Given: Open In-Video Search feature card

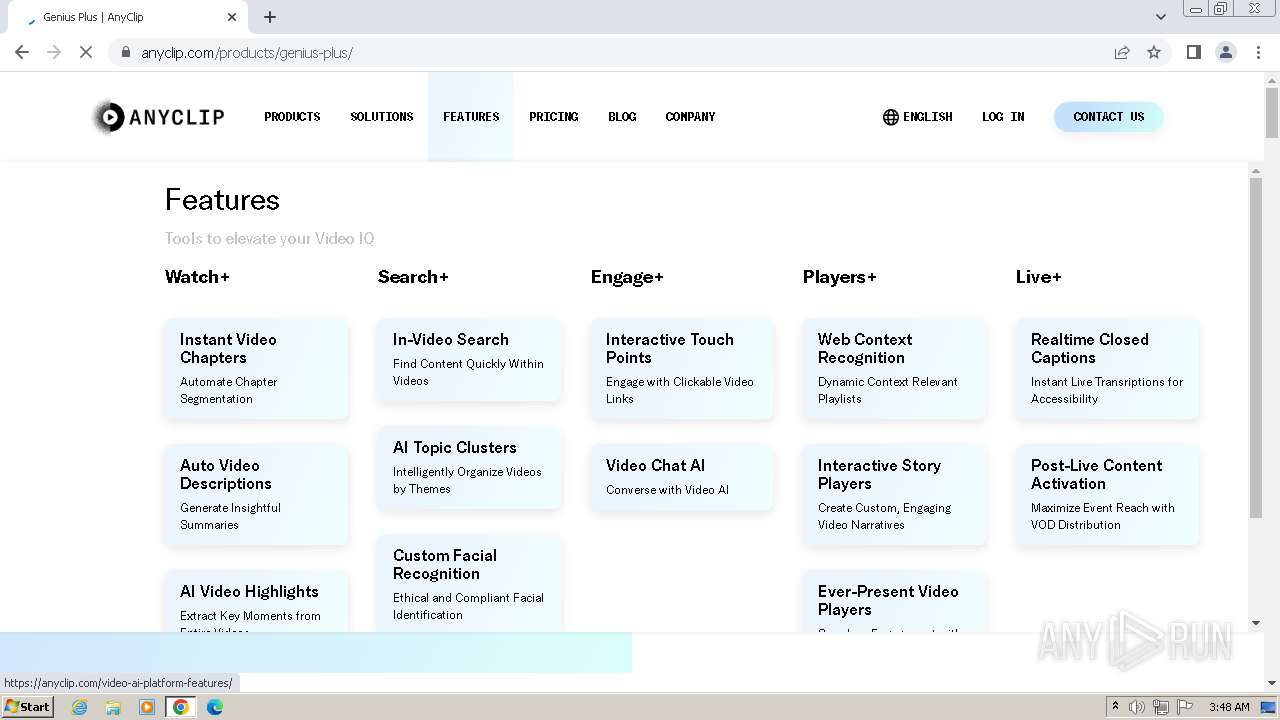Looking at the screenshot, I should (x=469, y=359).
